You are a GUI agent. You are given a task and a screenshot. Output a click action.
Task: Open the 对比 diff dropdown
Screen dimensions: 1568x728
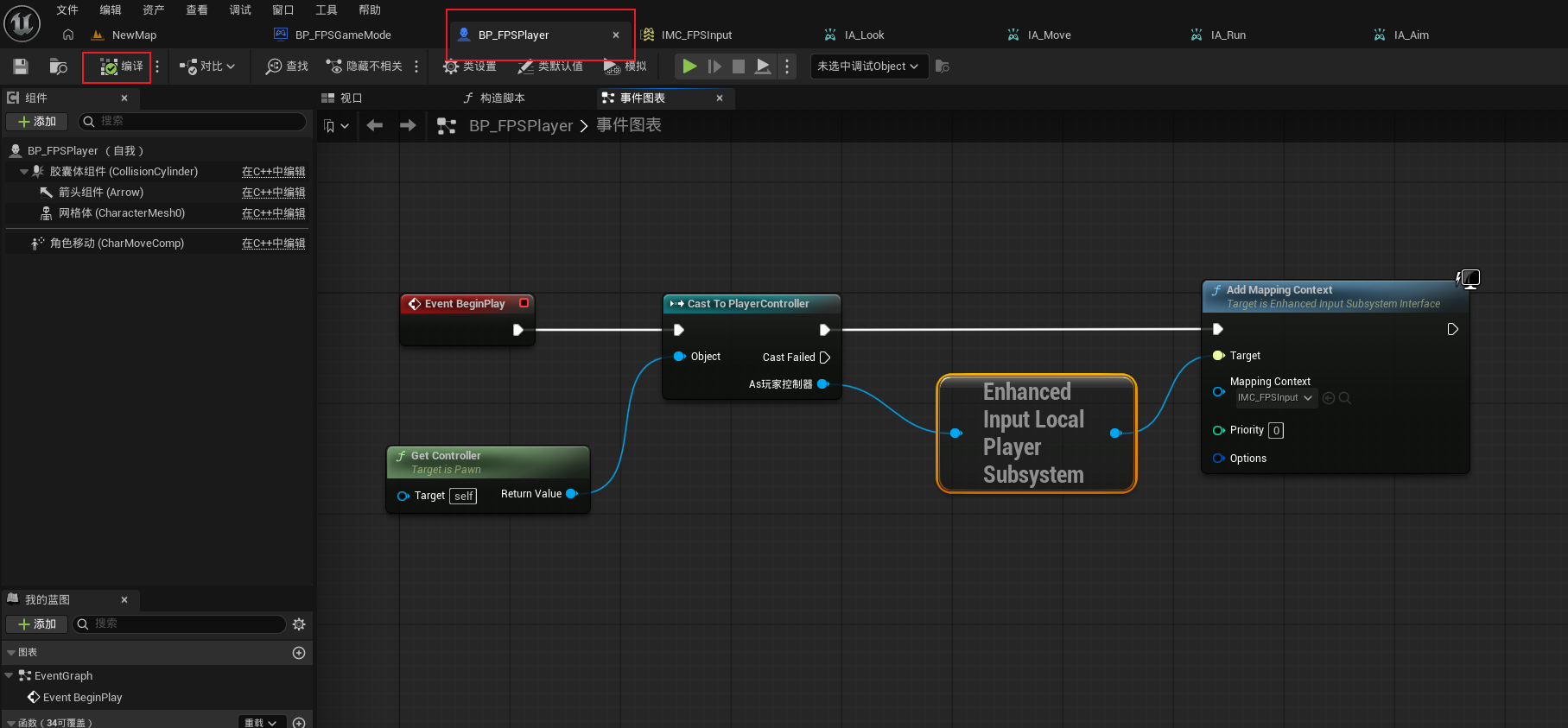tap(207, 66)
